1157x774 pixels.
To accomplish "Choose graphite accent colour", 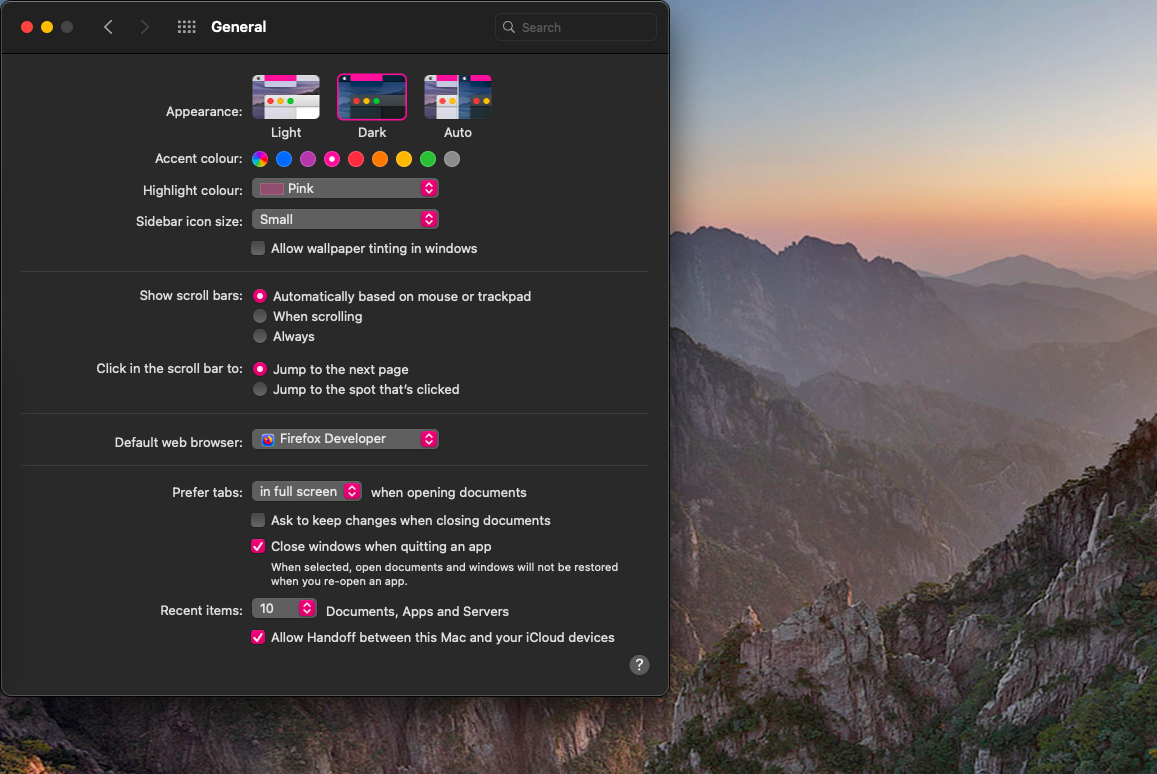I will pos(452,159).
